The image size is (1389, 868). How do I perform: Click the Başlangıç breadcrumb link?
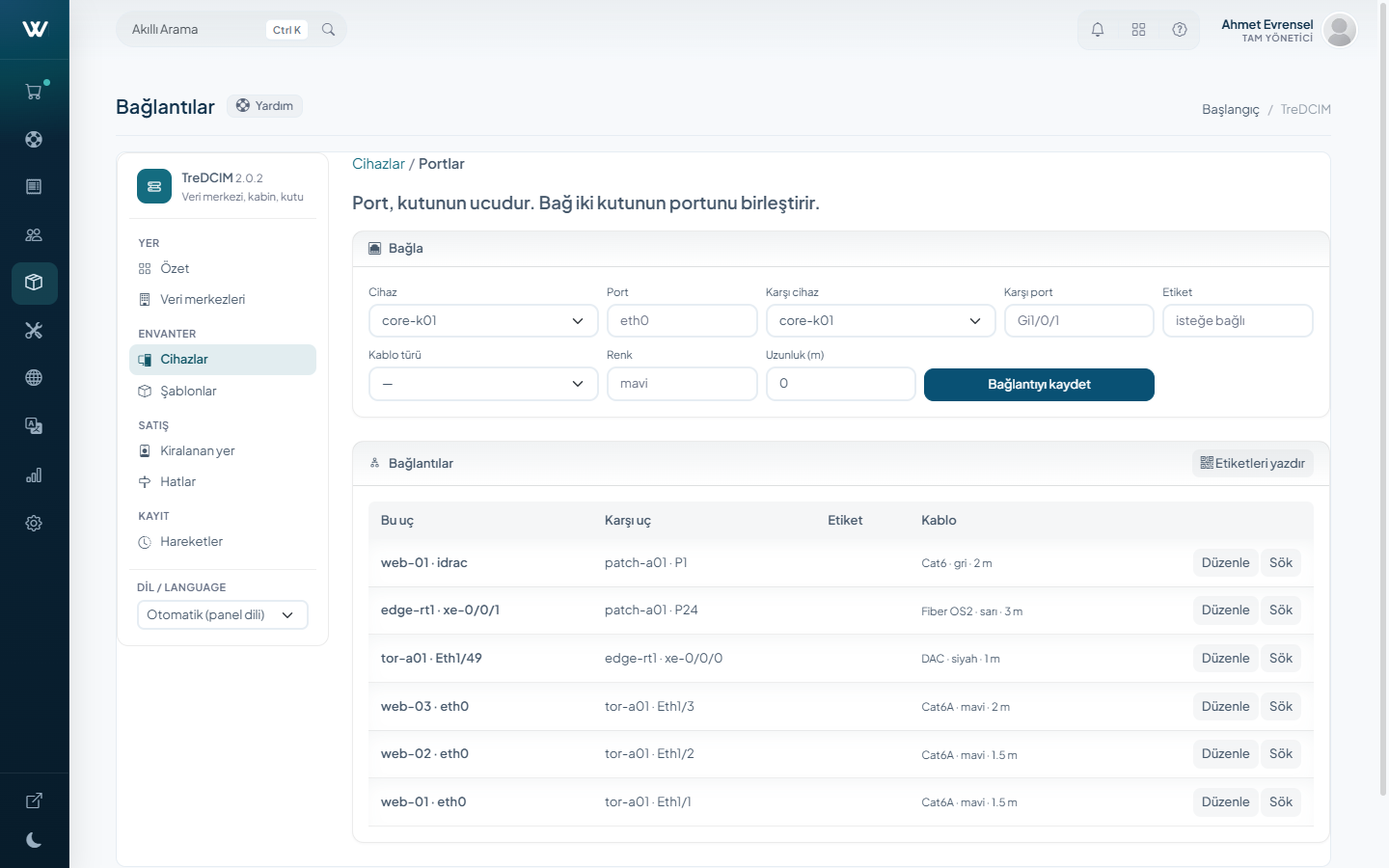point(1231,110)
